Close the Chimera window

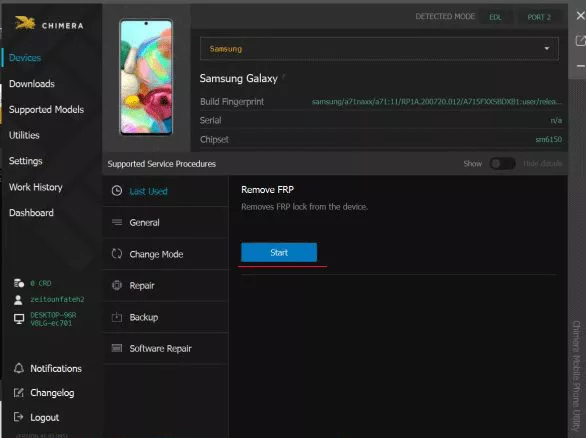pyautogui.click(x=580, y=16)
